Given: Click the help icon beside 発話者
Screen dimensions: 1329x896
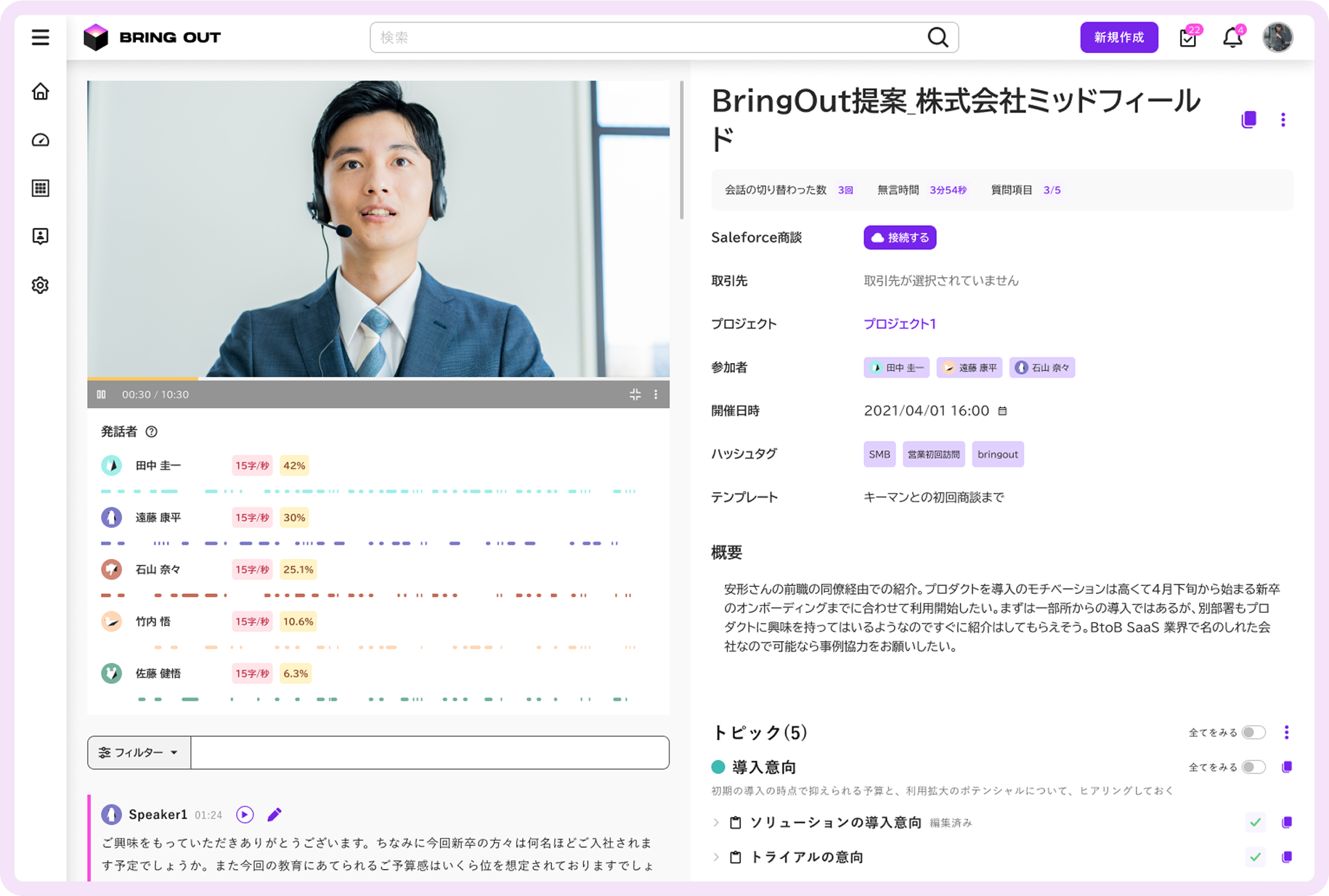Looking at the screenshot, I should pos(152,432).
